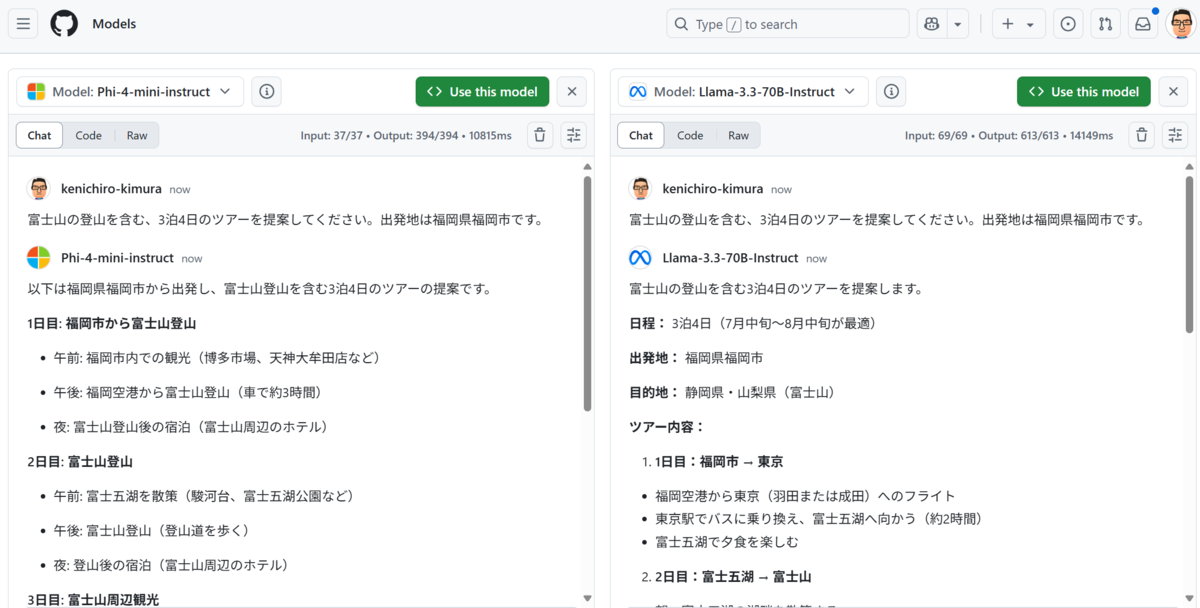Open parameter settings sliders in Phi-4 panel
This screenshot has width=1200, height=608.
click(573, 135)
